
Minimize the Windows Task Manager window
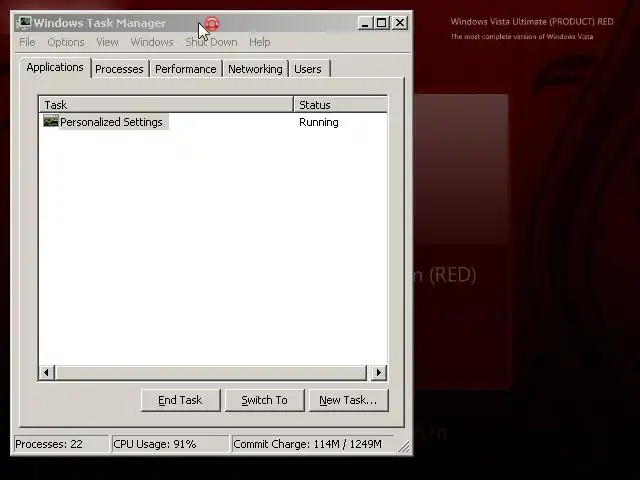point(365,23)
